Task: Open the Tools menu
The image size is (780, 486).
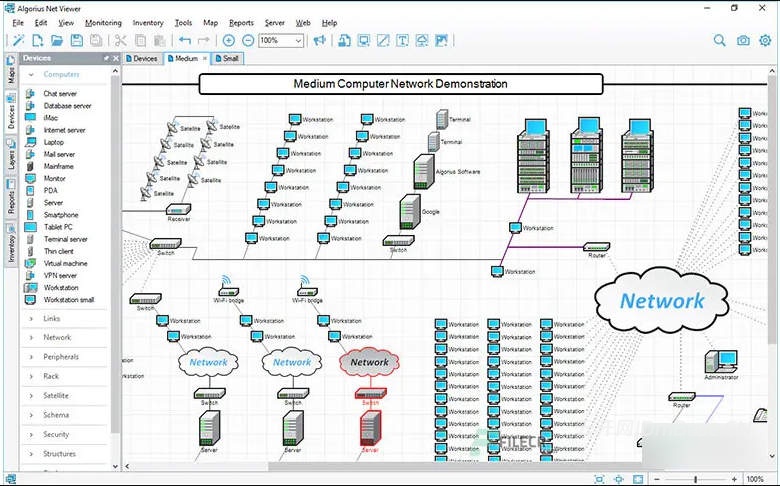Action: pos(183,23)
